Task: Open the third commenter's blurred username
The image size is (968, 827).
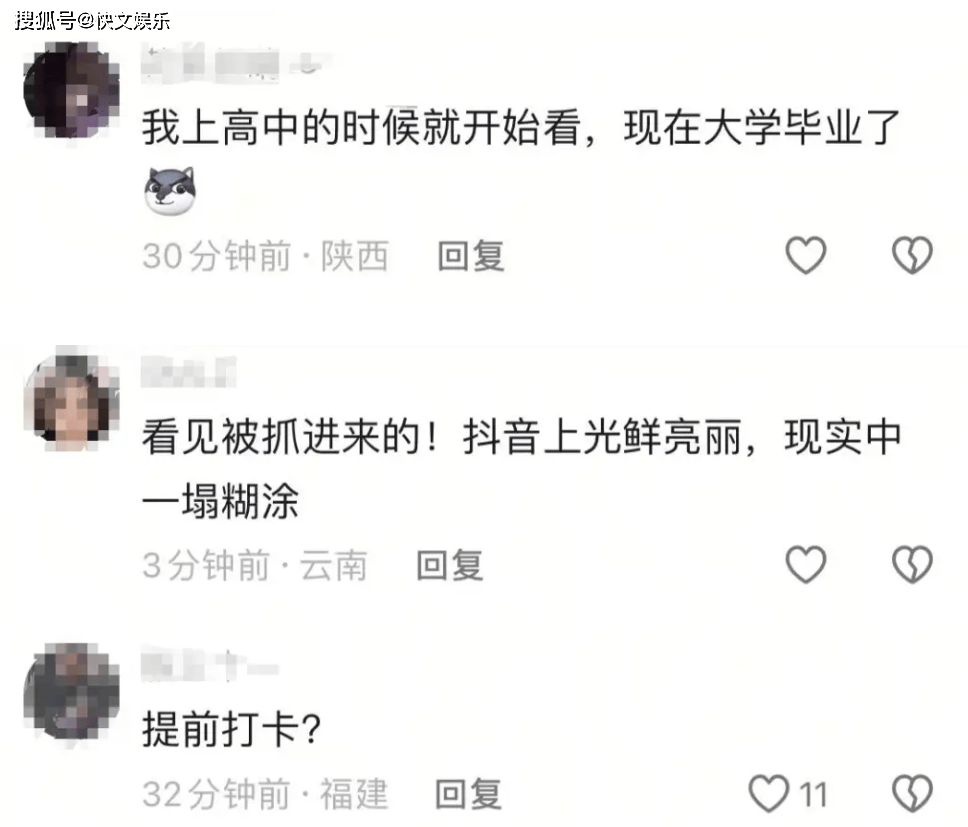Action: click(x=210, y=665)
